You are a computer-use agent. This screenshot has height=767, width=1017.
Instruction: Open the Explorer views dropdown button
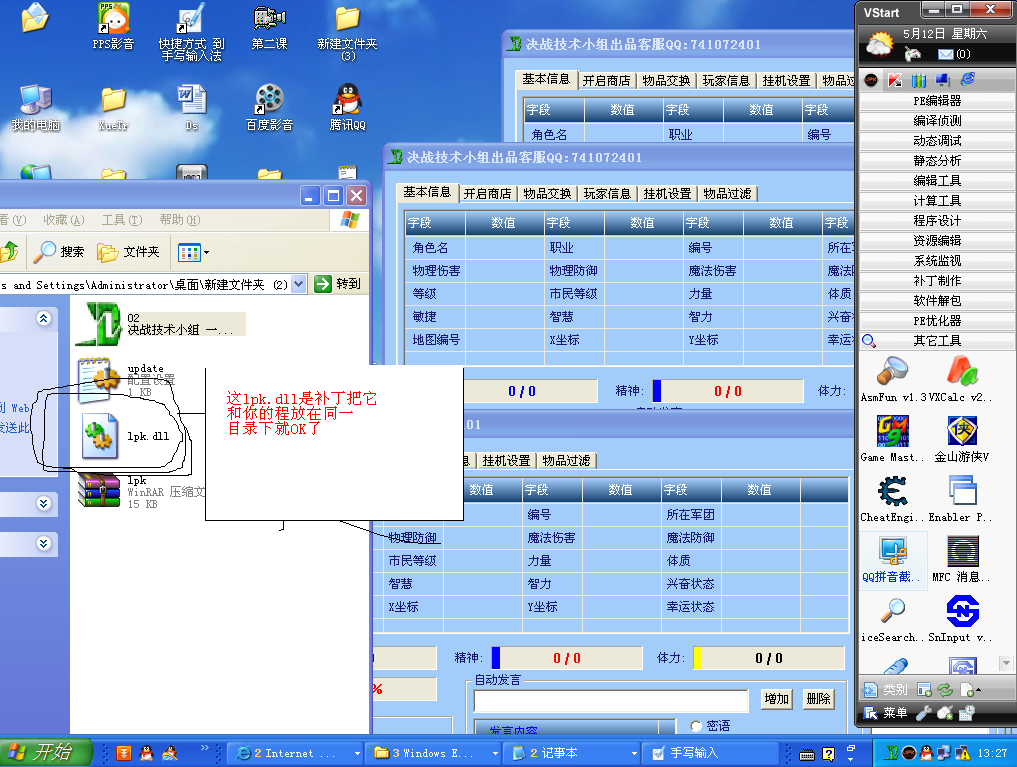(x=193, y=252)
